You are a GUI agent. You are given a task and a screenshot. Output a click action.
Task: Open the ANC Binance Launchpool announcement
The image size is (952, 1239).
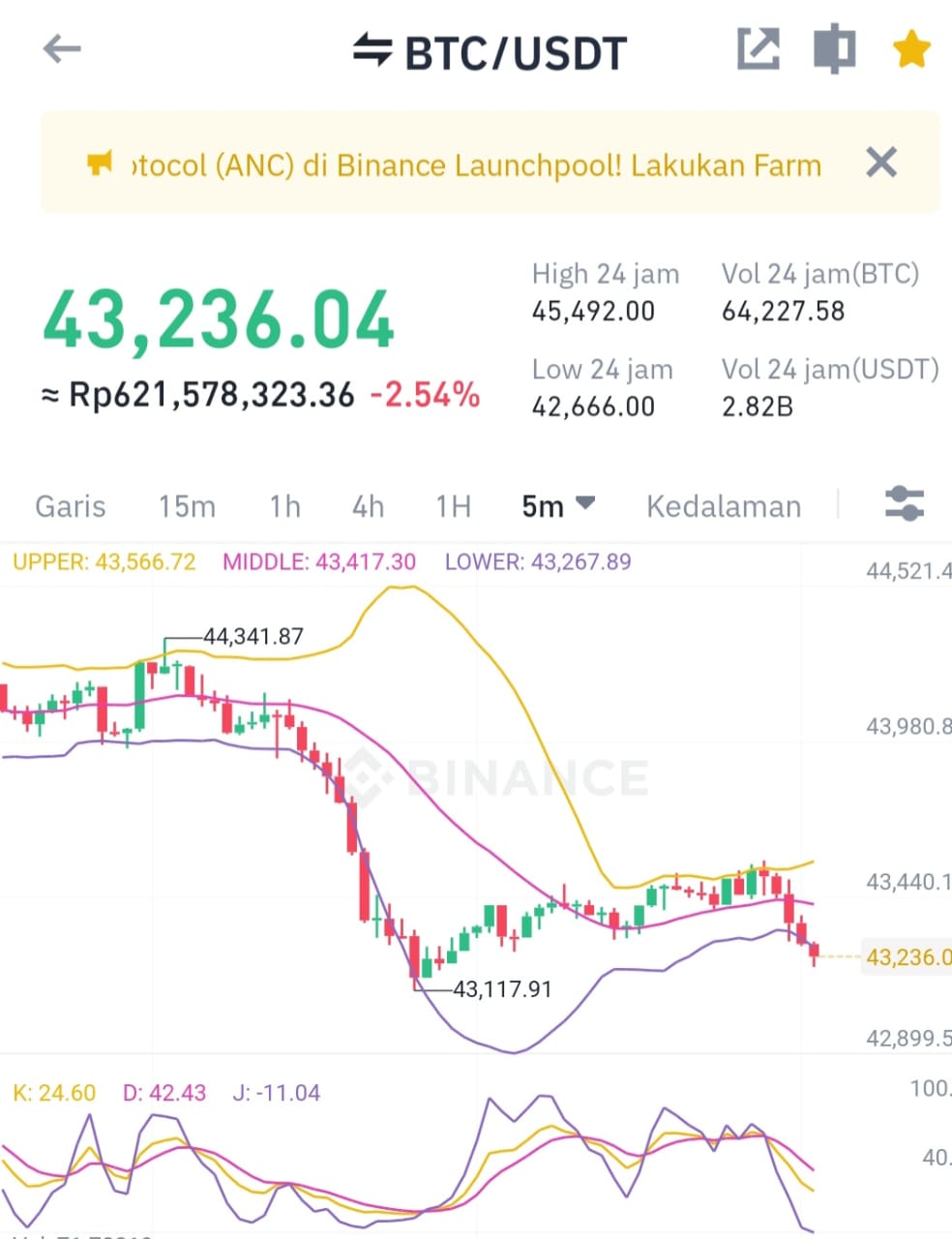(x=476, y=166)
